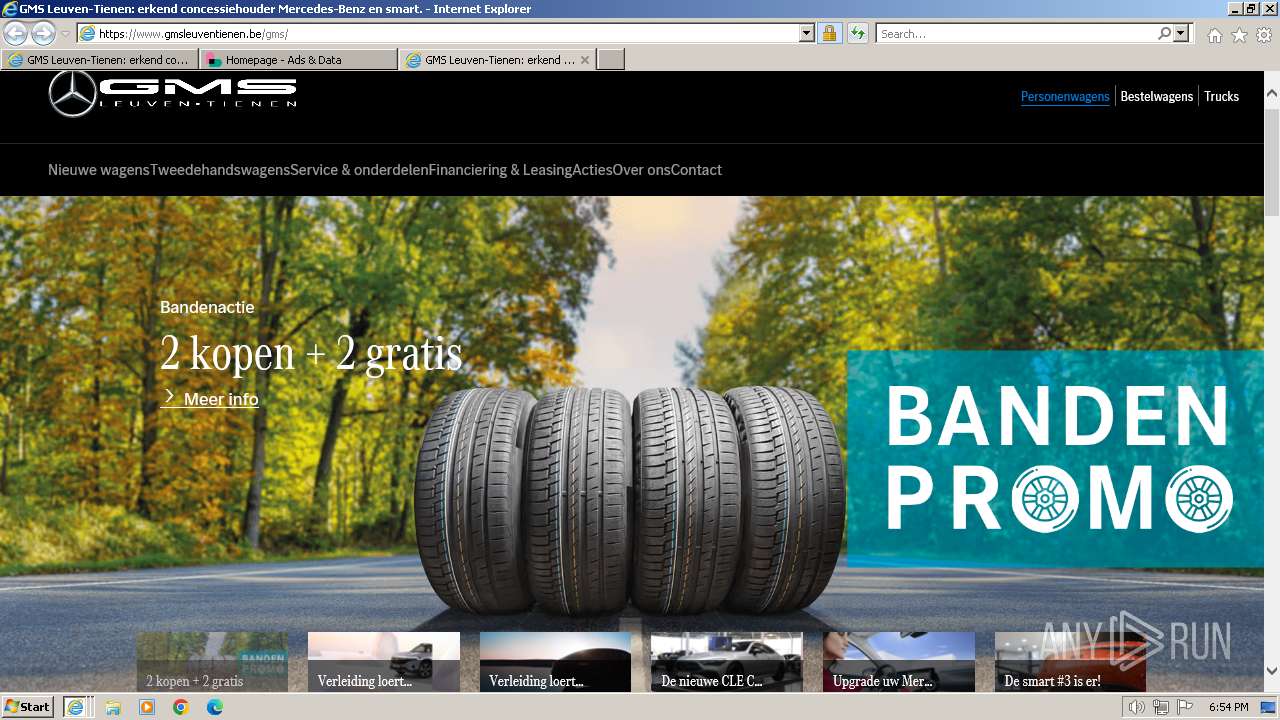Click the page scrollbar up arrow

[x=1272, y=94]
